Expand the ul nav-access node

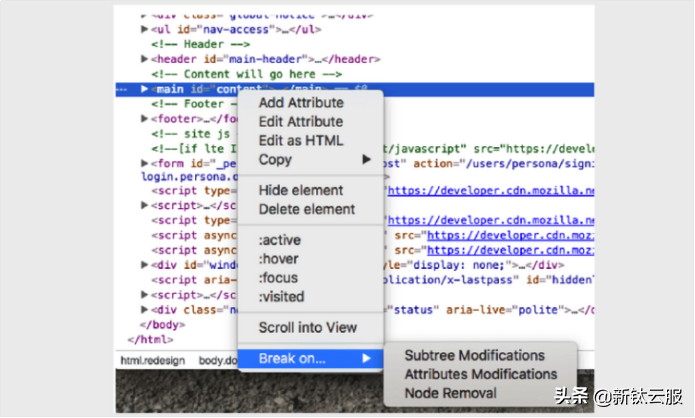pos(144,30)
